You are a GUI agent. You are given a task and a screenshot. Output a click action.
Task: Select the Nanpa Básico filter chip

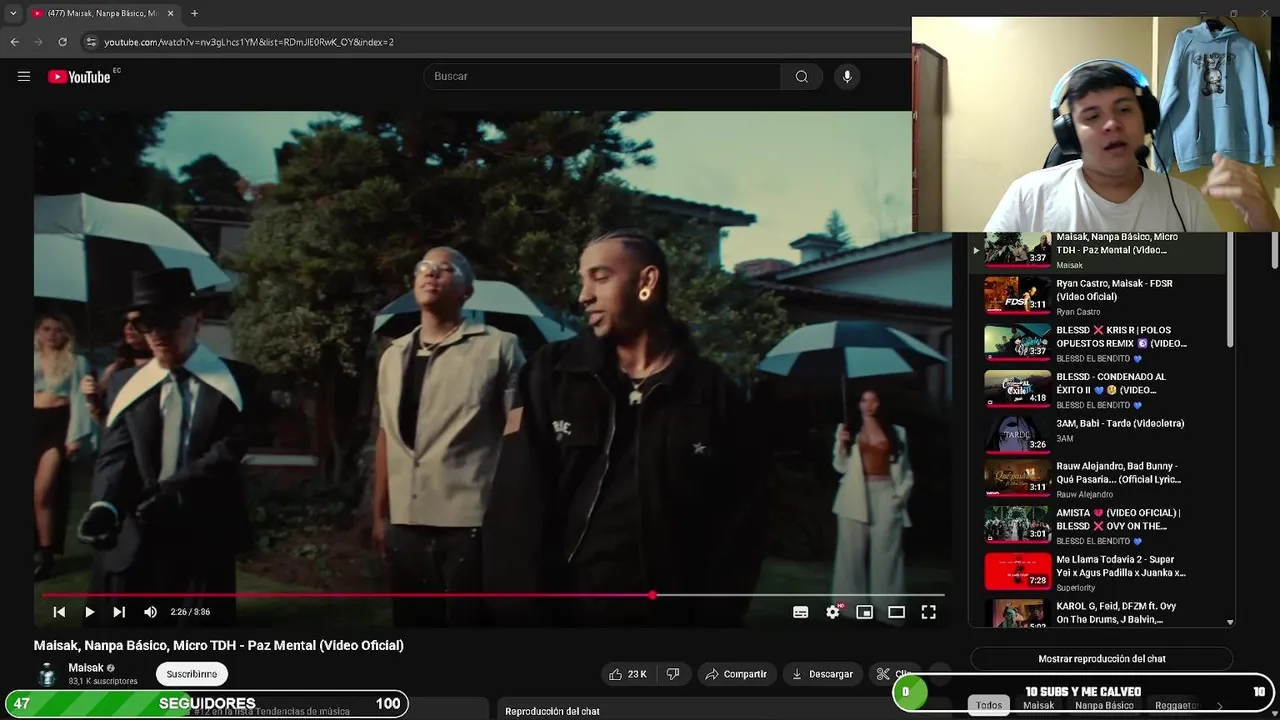pos(1104,705)
